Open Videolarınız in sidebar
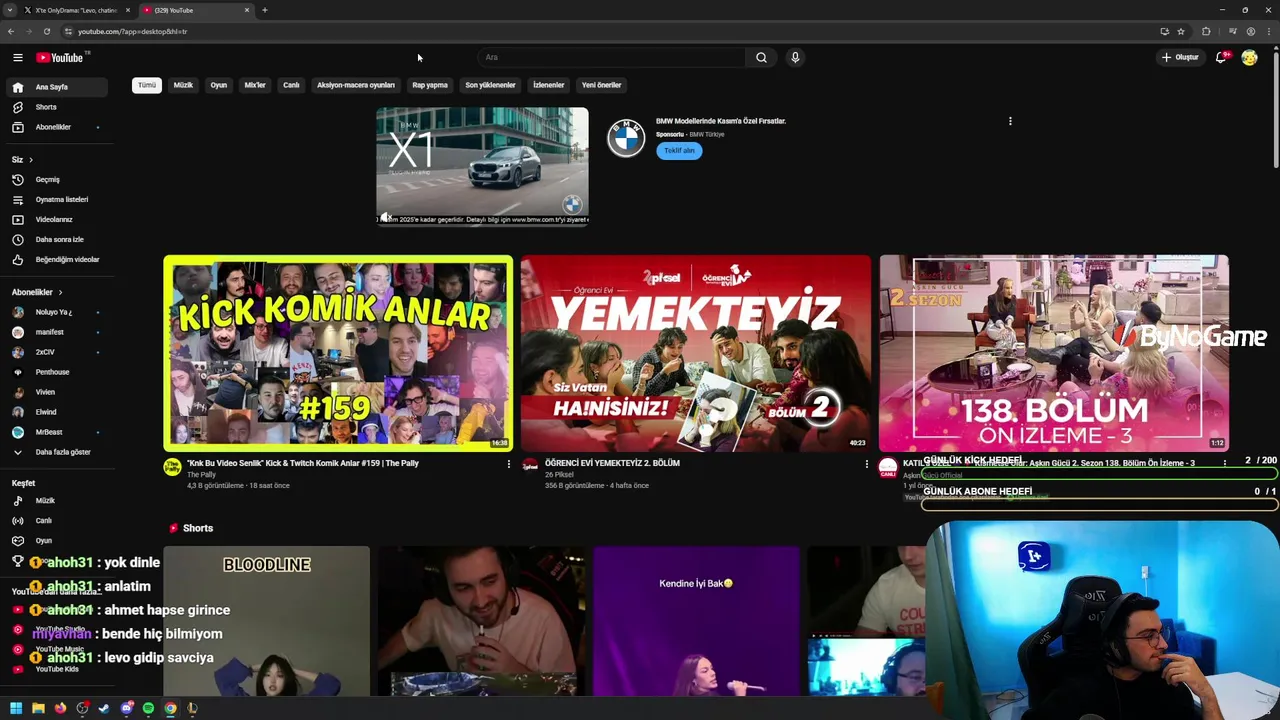The width and height of the screenshot is (1280, 720). pyautogui.click(x=56, y=219)
